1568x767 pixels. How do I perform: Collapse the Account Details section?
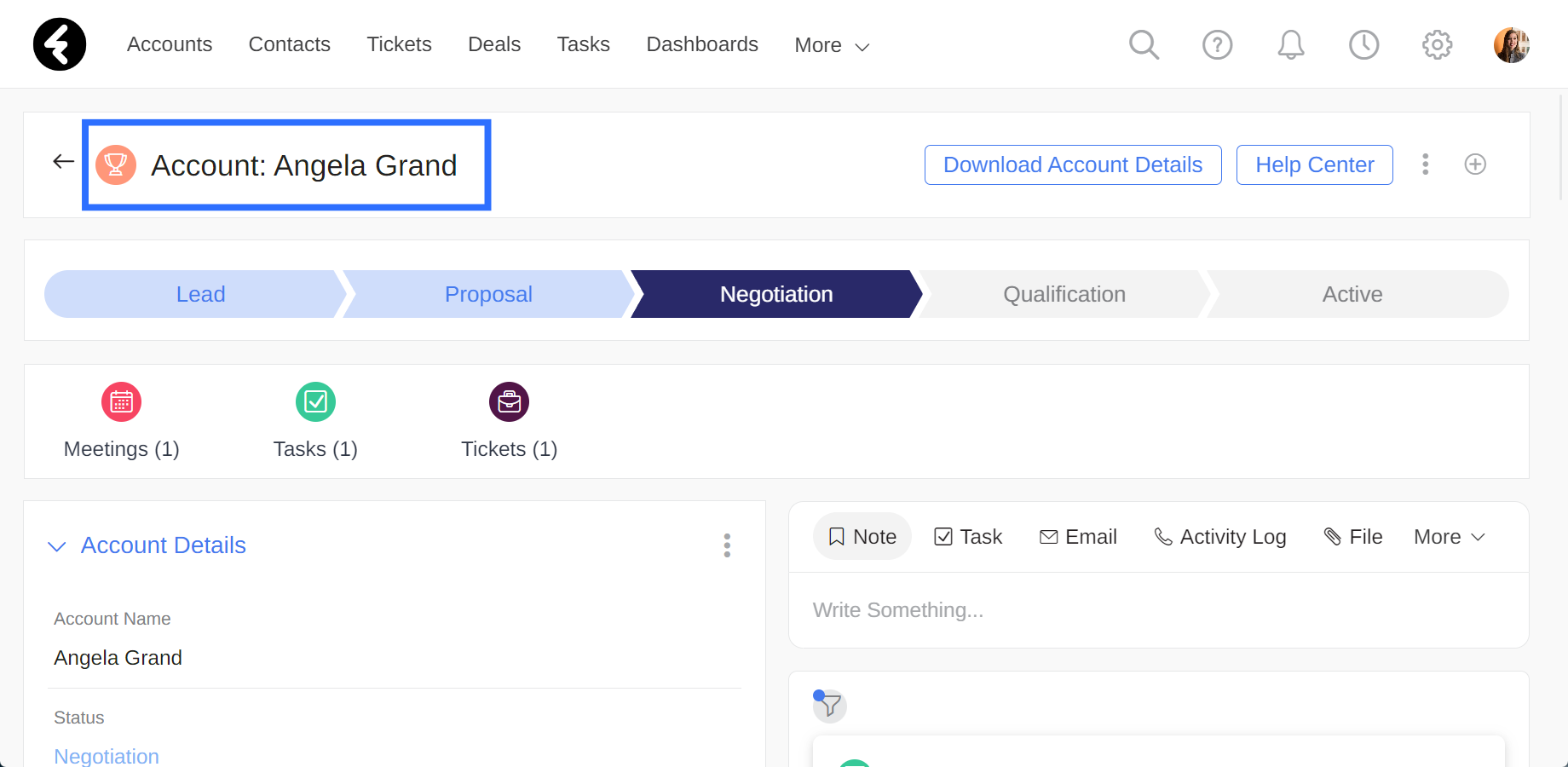(x=56, y=546)
